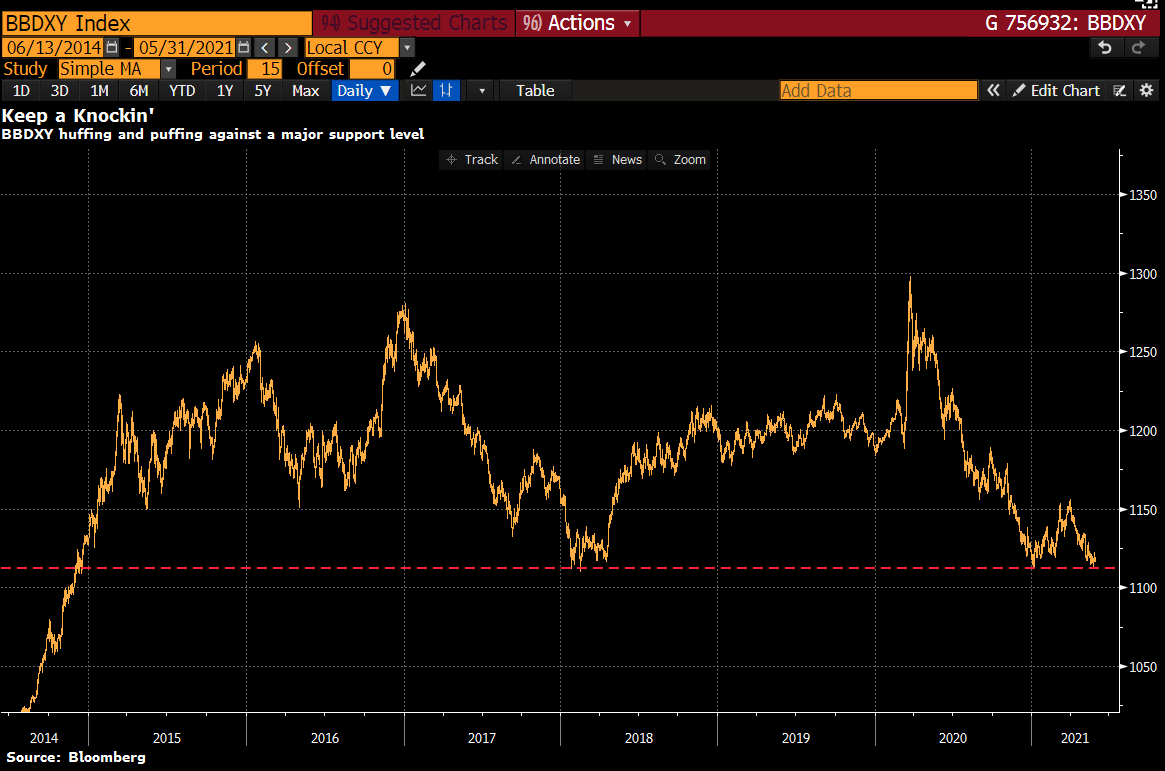Open the Daily periodicity dropdown
Image resolution: width=1165 pixels, height=771 pixels.
(x=365, y=91)
